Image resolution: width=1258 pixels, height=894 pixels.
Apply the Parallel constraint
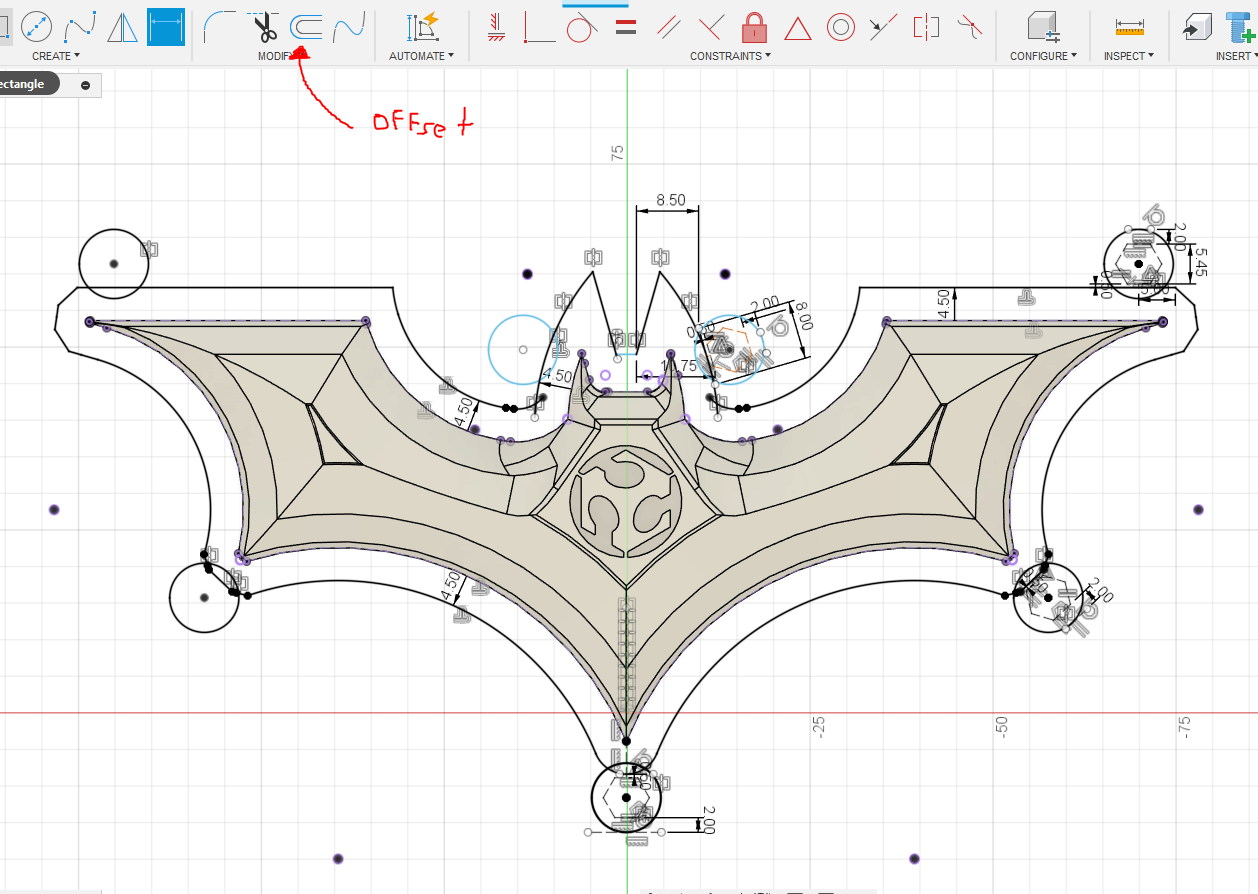[669, 27]
